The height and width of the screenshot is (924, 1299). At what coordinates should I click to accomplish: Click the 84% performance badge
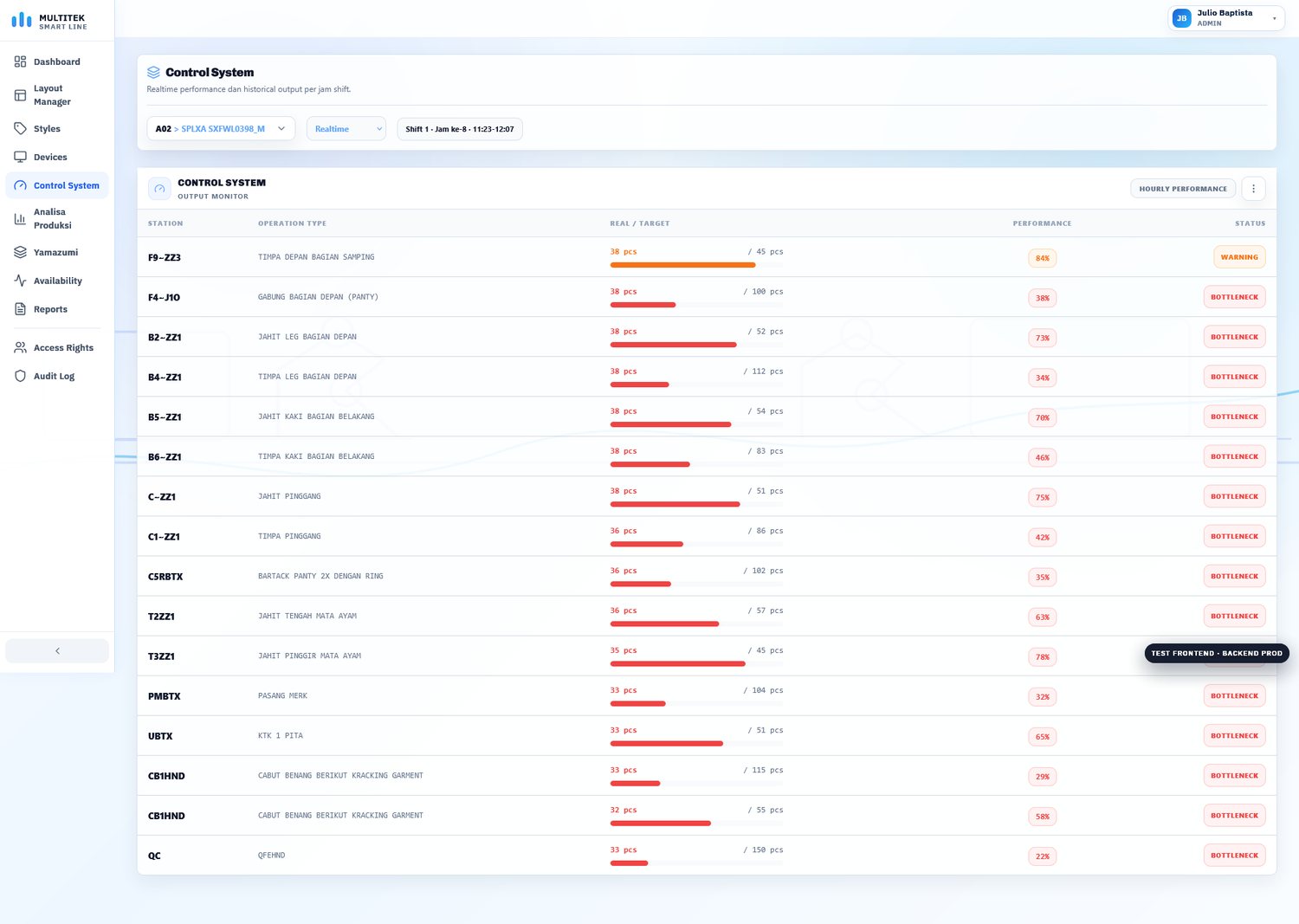(1042, 258)
